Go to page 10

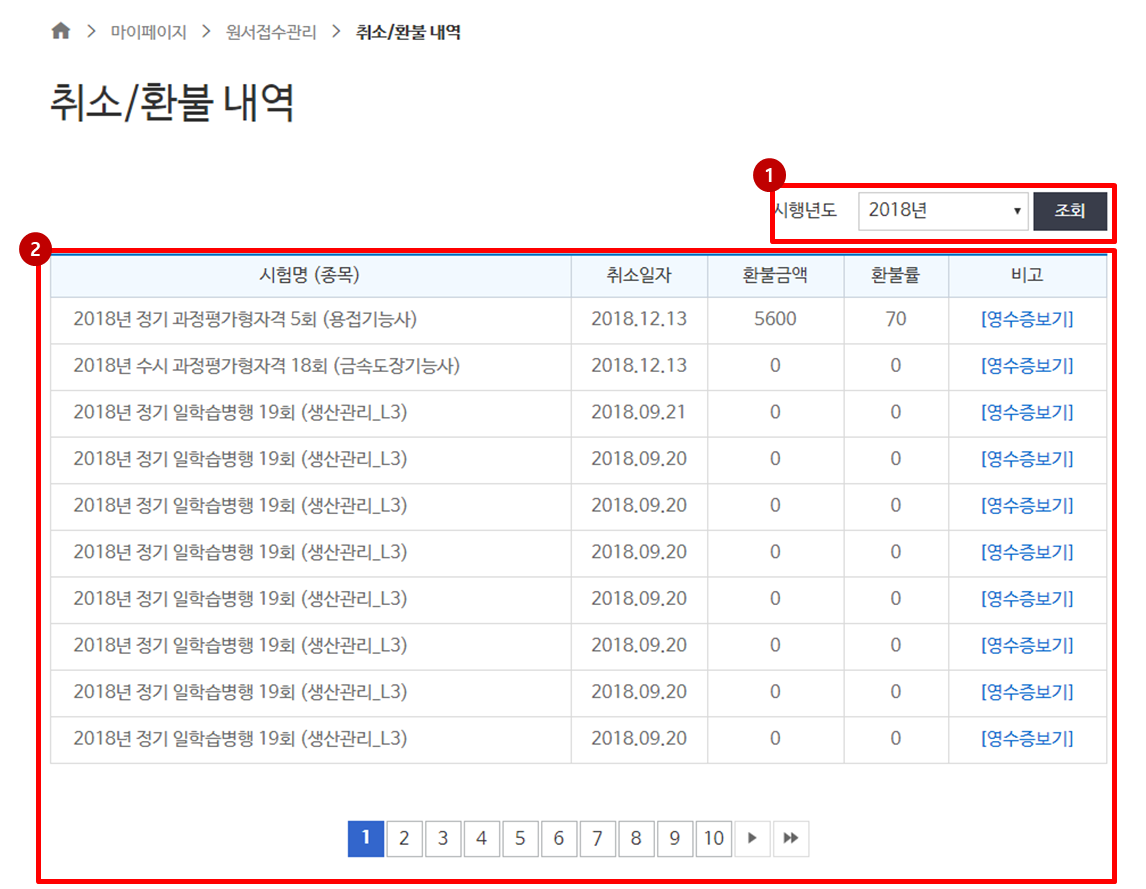click(x=714, y=838)
